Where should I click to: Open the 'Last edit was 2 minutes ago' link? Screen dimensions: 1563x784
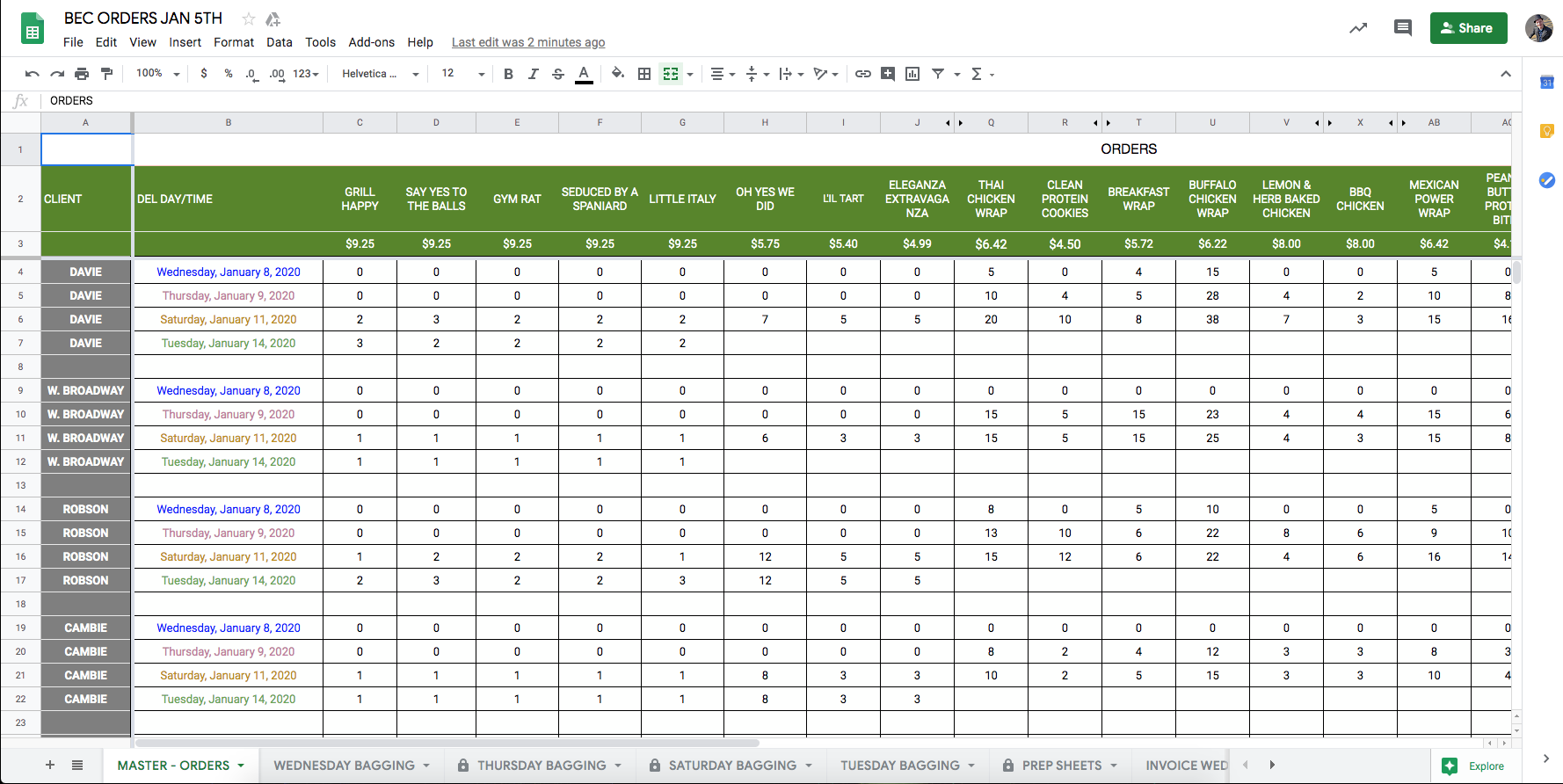click(x=527, y=42)
